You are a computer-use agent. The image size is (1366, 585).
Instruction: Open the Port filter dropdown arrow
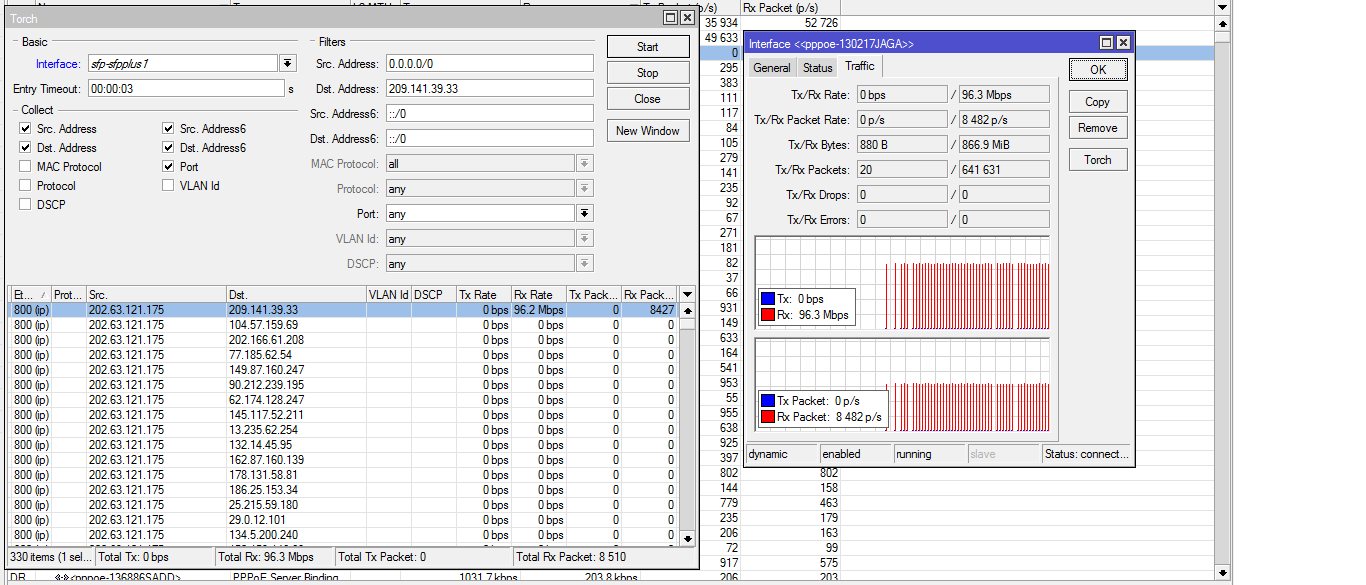coord(585,214)
